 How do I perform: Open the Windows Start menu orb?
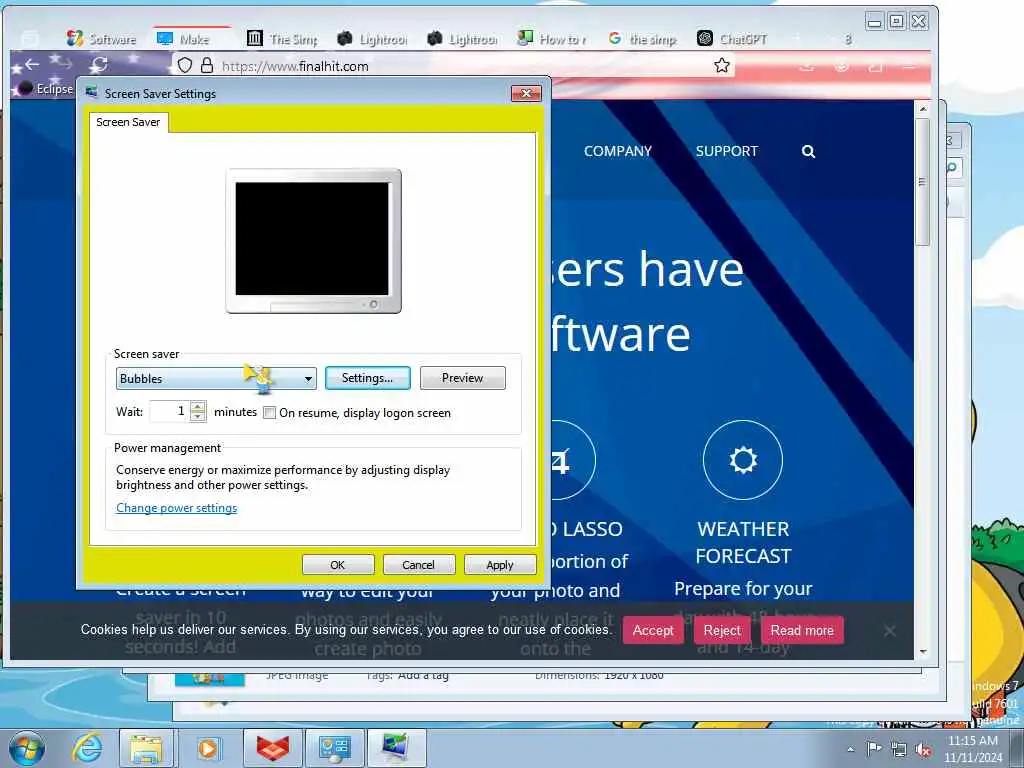click(27, 748)
